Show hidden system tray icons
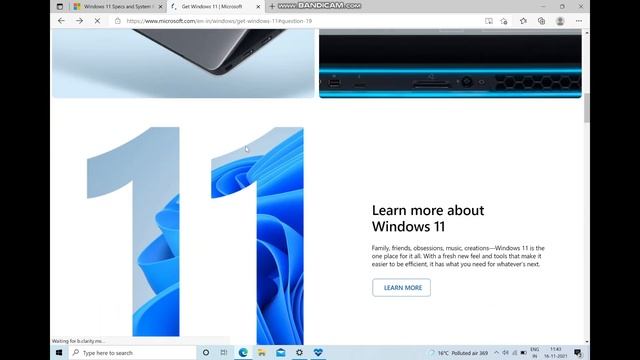 [496, 353]
